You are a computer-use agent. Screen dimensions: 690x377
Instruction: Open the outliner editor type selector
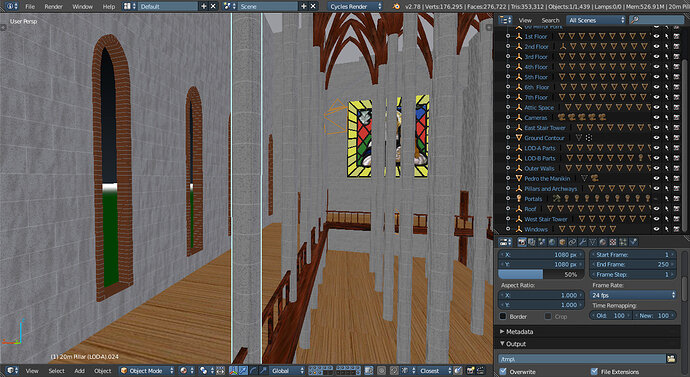505,20
